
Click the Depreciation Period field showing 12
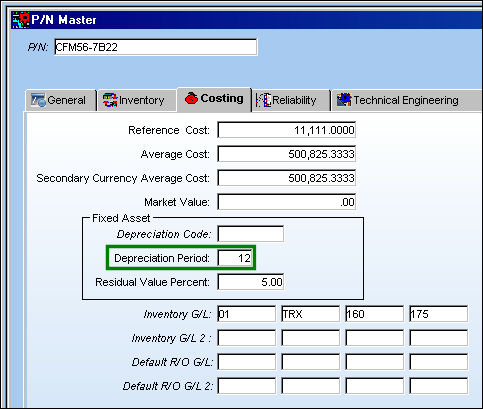(x=235, y=258)
